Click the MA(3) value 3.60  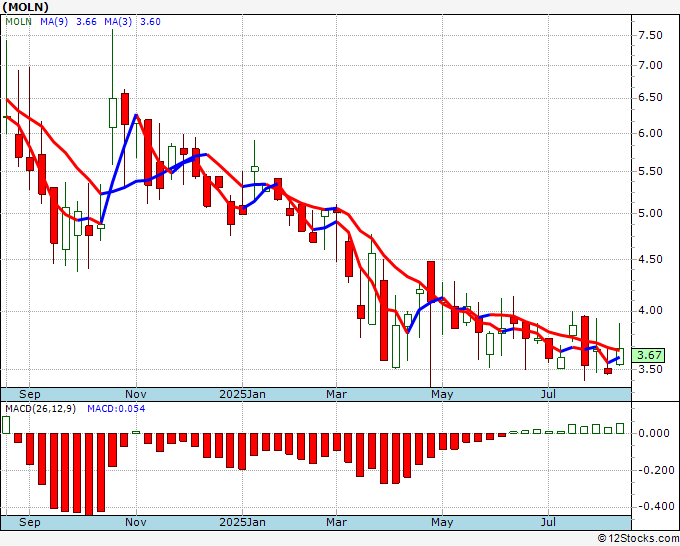point(150,22)
